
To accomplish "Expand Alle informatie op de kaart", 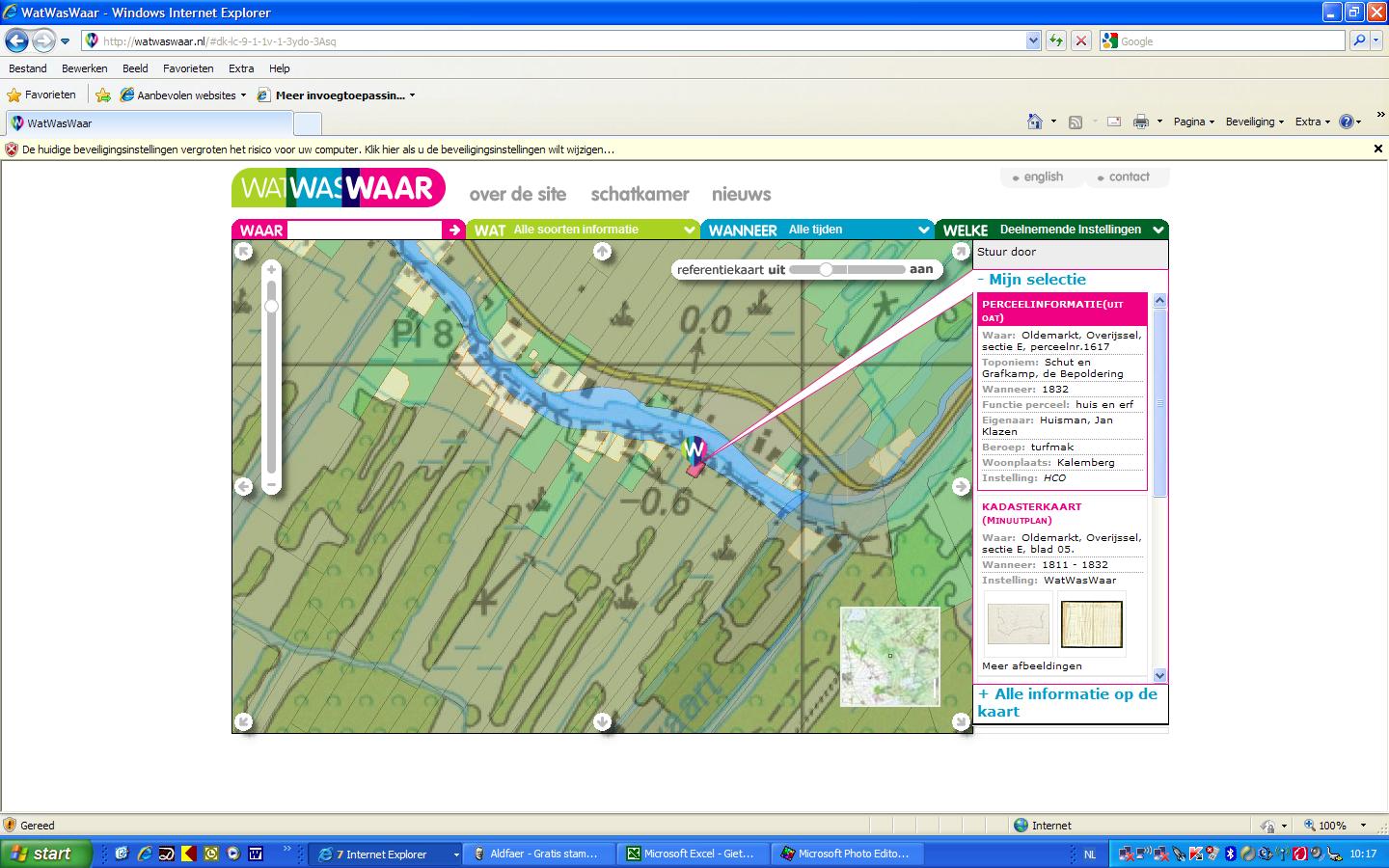I will click(1068, 702).
